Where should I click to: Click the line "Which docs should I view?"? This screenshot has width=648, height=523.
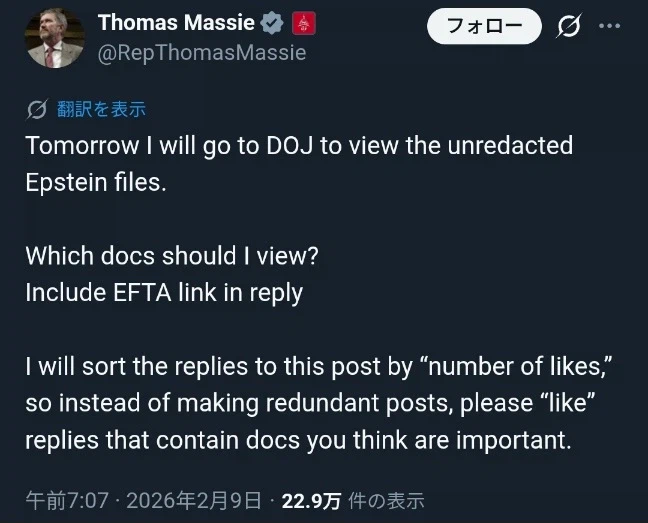click(172, 255)
